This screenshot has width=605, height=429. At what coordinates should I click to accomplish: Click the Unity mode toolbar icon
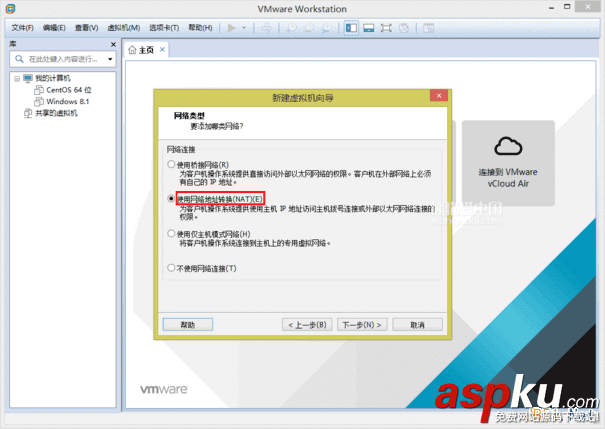tap(404, 28)
